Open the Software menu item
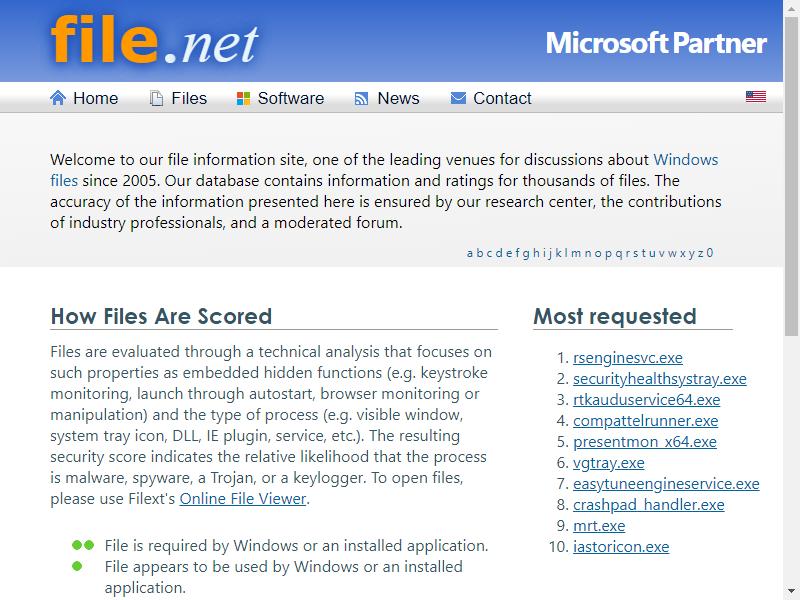This screenshot has height=600, width=800. [291, 98]
